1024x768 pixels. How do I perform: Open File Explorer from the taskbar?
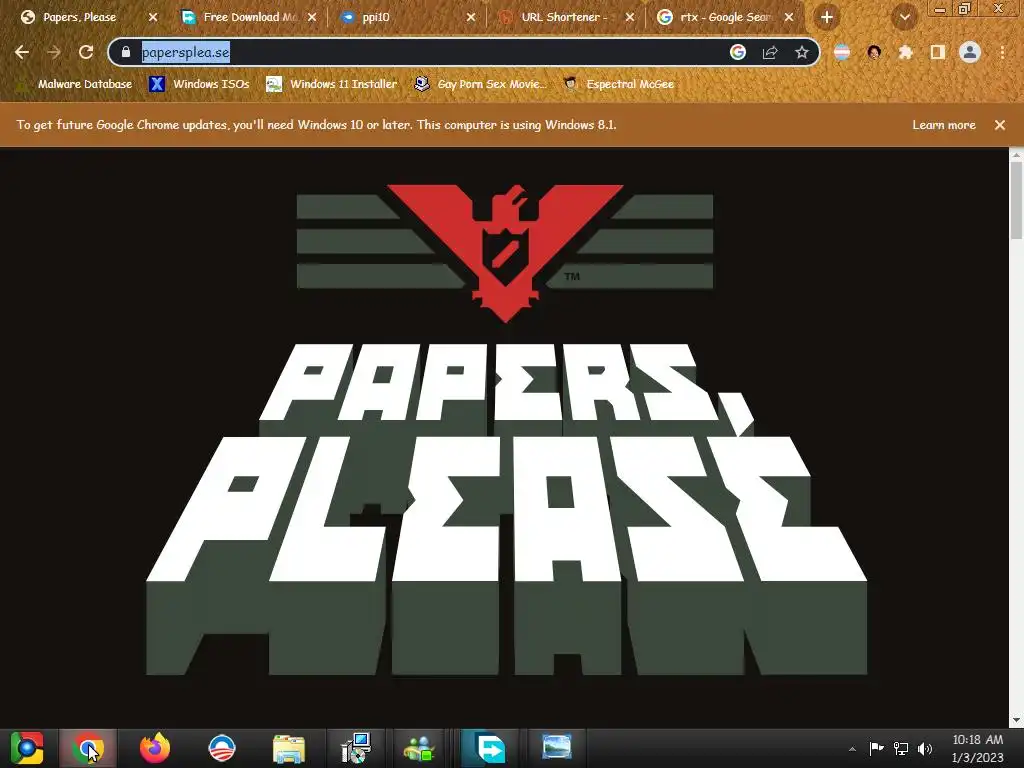click(288, 748)
